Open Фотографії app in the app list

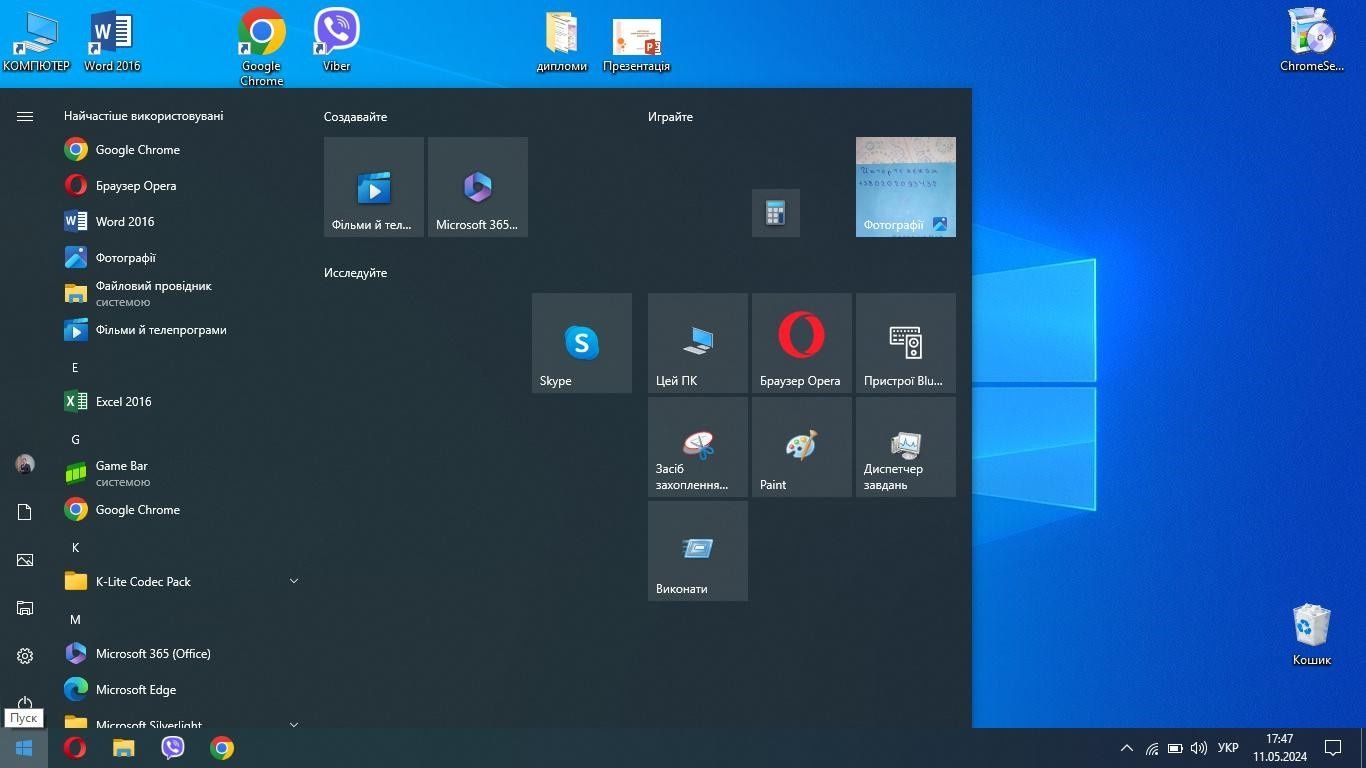click(x=180, y=258)
